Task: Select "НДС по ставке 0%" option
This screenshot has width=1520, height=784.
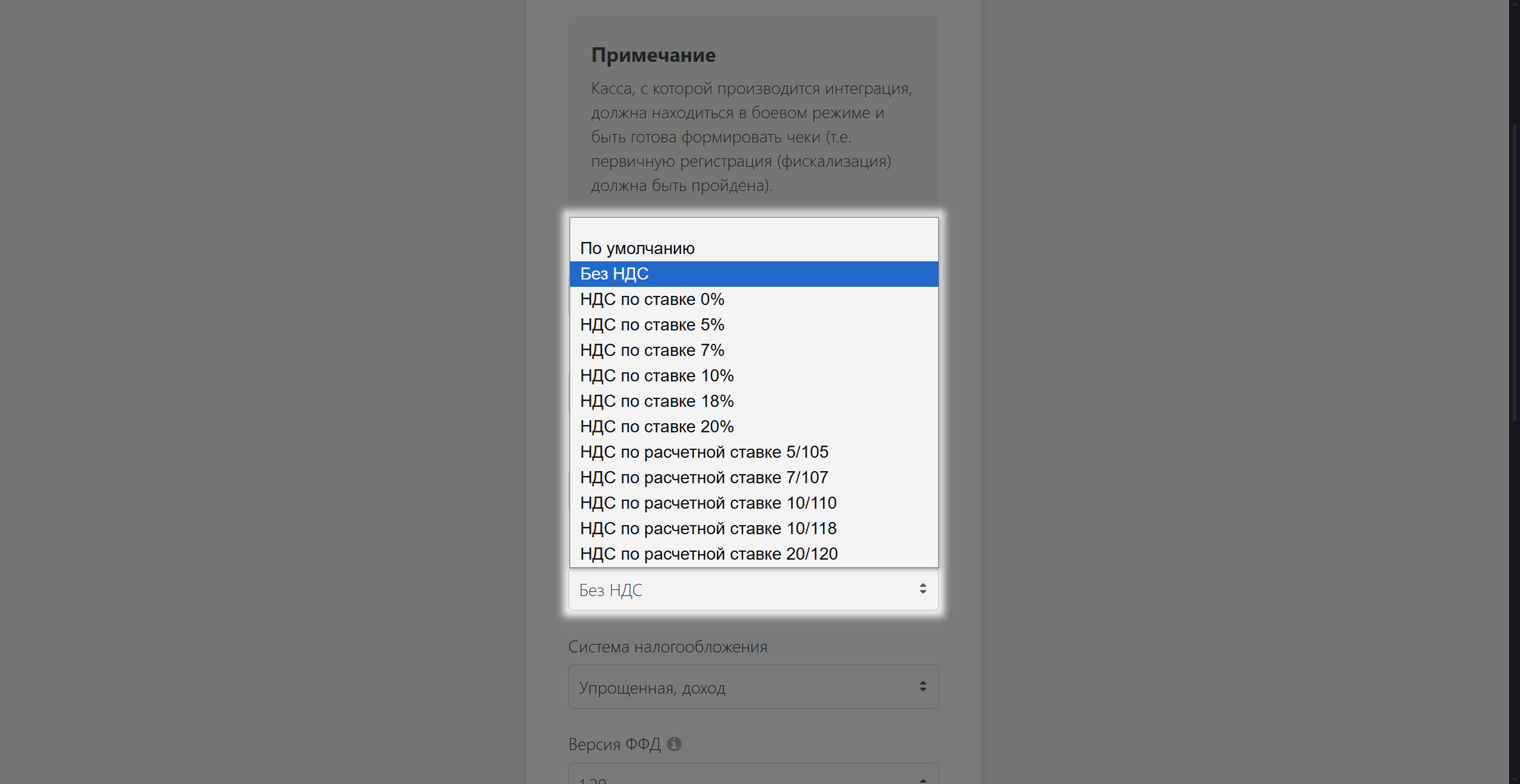Action: tap(652, 300)
